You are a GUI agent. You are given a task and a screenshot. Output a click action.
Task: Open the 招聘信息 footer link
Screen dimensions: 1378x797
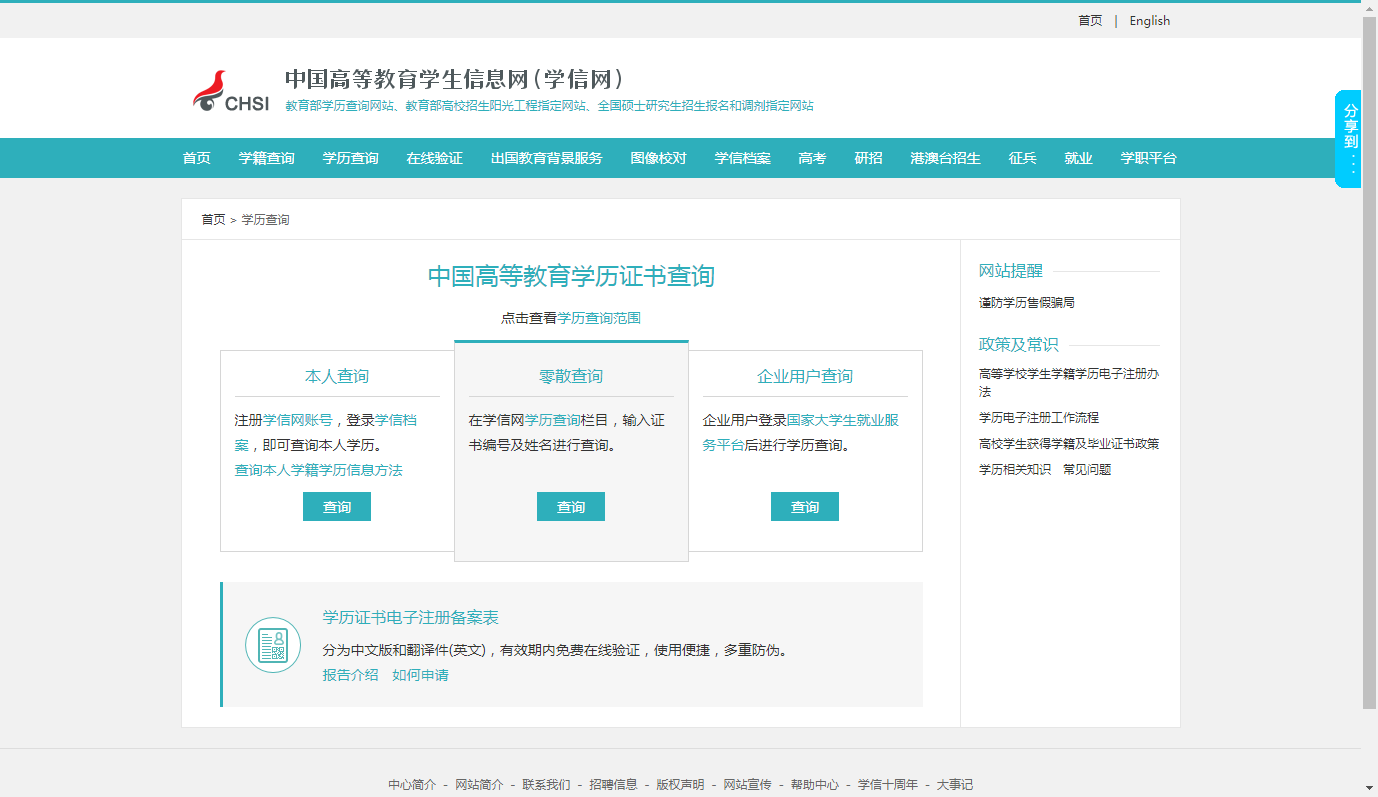click(613, 785)
